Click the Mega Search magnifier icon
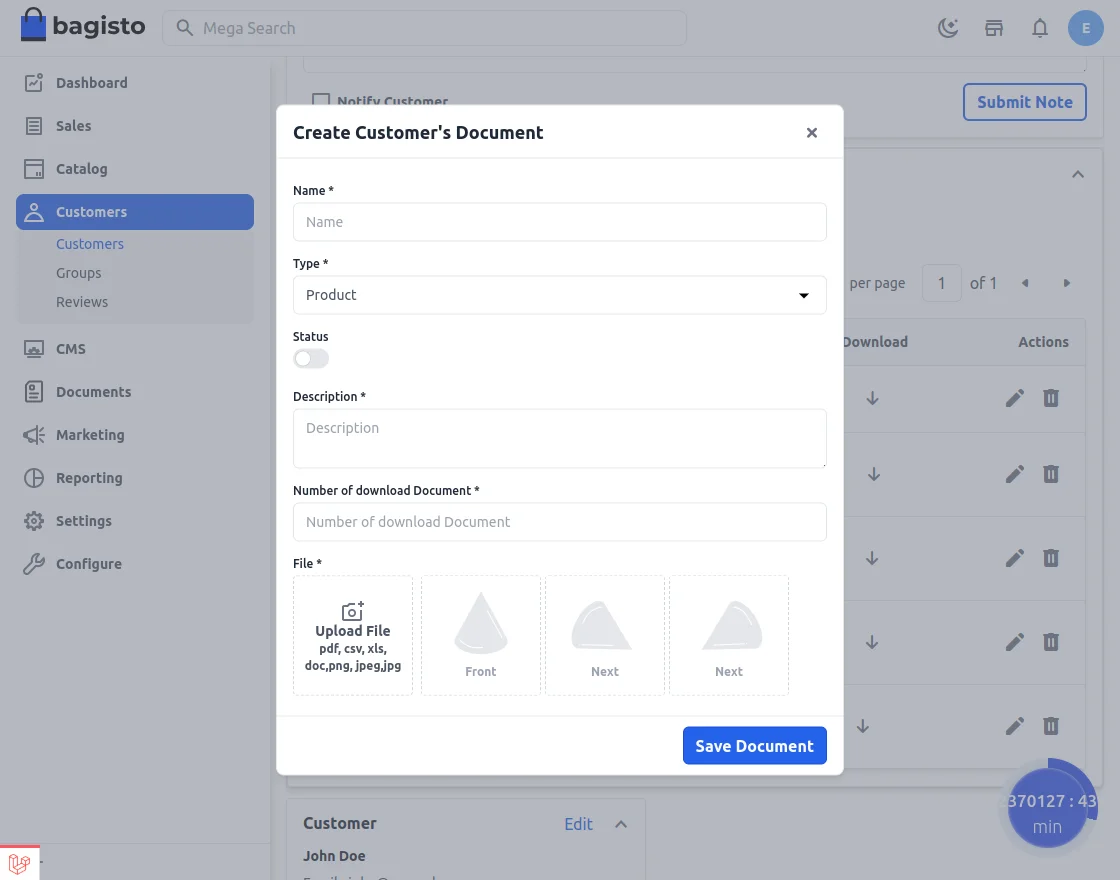Viewport: 1120px width, 880px height. tap(184, 28)
